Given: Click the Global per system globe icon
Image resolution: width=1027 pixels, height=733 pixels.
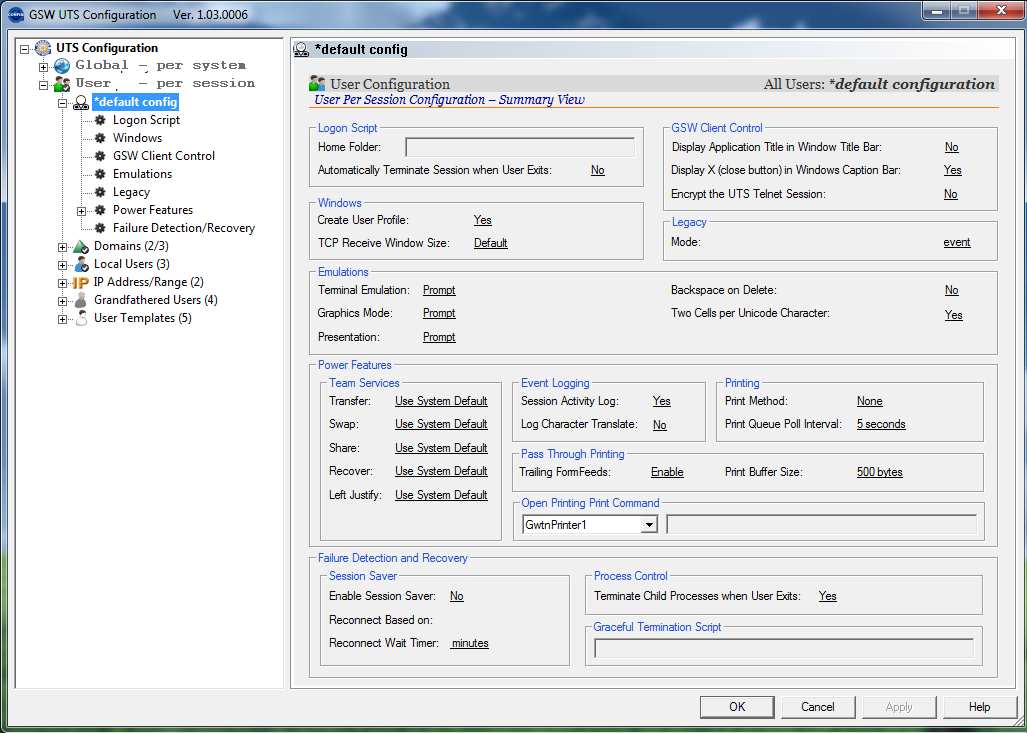Looking at the screenshot, I should 62,66.
